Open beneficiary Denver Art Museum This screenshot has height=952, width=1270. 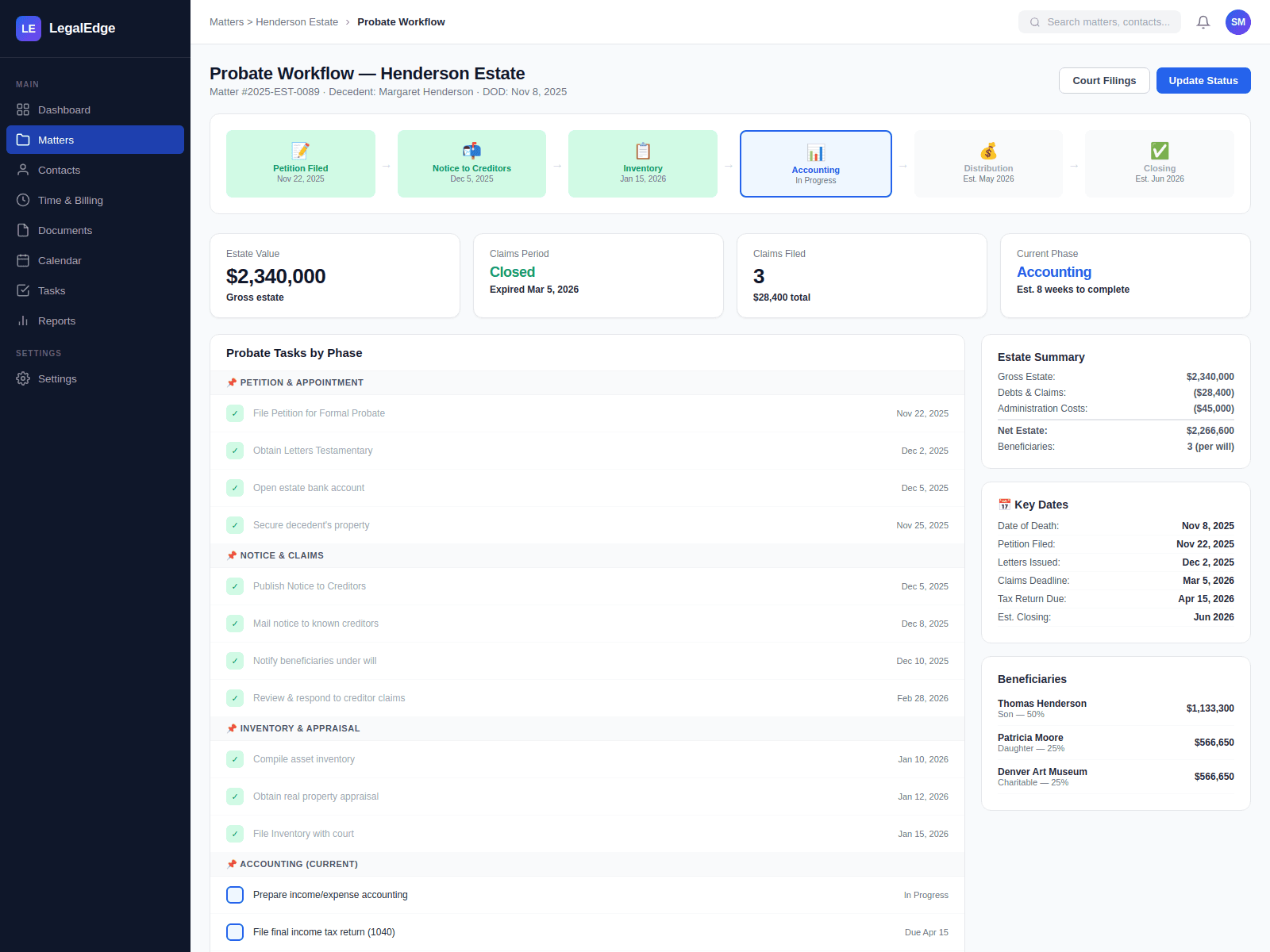(x=1116, y=777)
